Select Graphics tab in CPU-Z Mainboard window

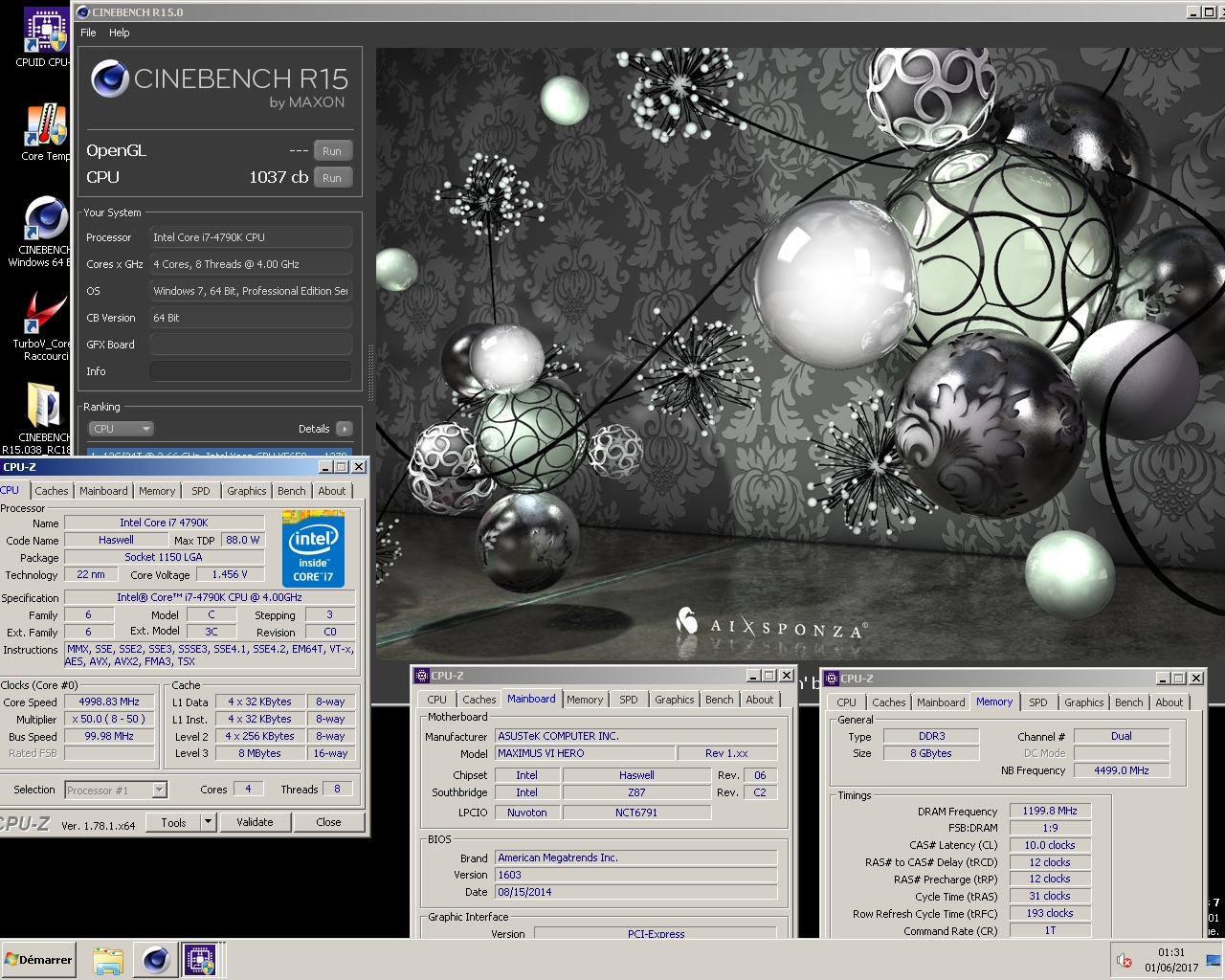(x=675, y=700)
